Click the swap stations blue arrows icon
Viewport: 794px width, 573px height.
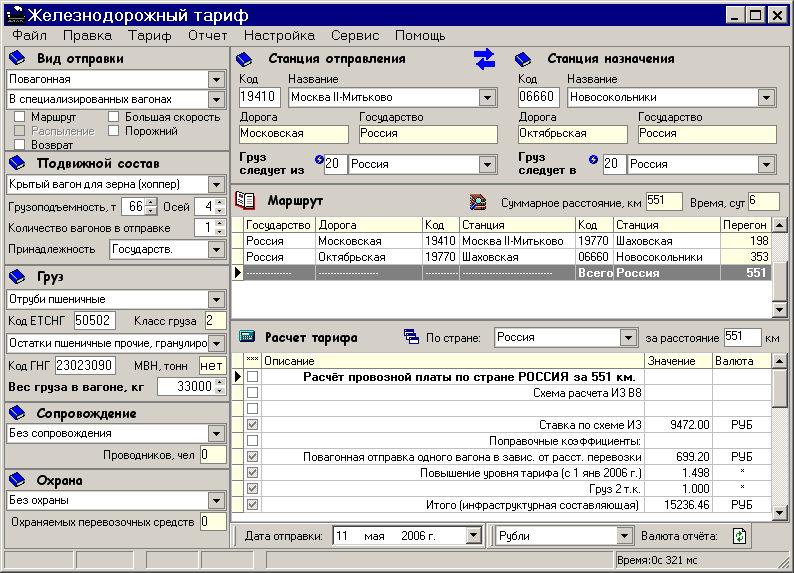click(485, 59)
